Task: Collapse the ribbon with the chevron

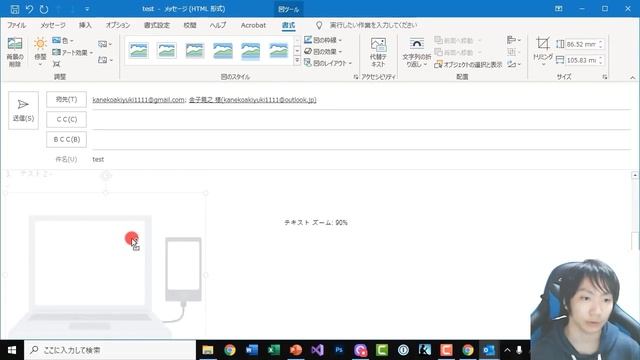Action: 633,77
